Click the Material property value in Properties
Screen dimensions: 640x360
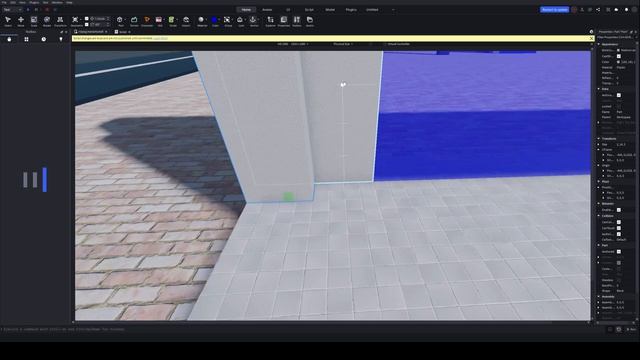pos(622,67)
